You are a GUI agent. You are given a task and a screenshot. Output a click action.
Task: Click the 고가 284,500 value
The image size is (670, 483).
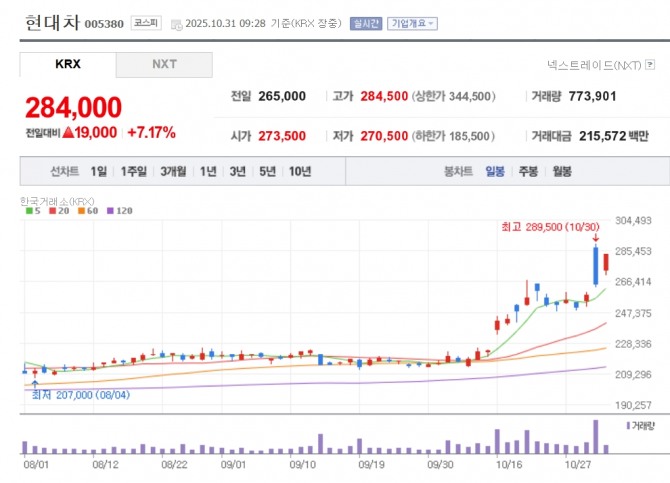pyautogui.click(x=384, y=96)
